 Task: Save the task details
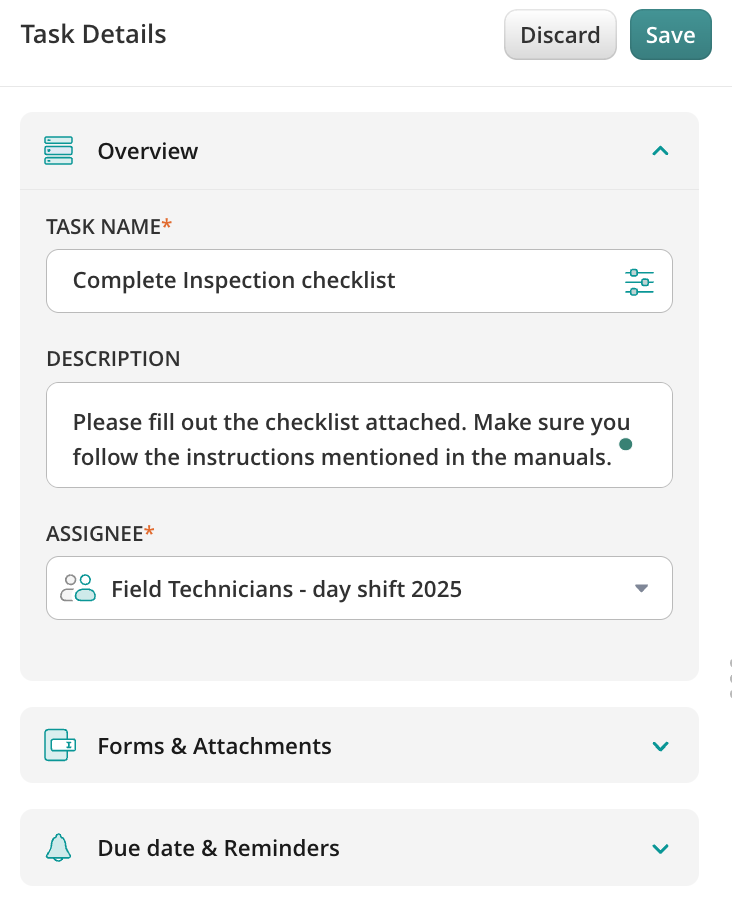(670, 35)
